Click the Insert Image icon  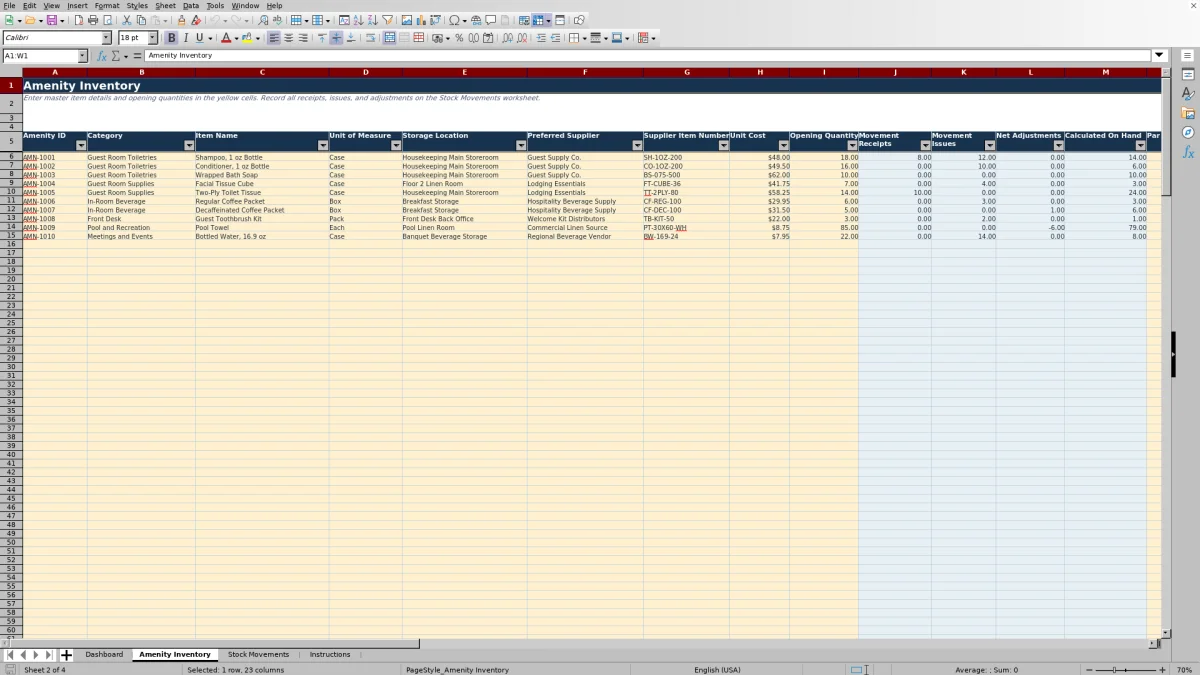pyautogui.click(x=407, y=20)
